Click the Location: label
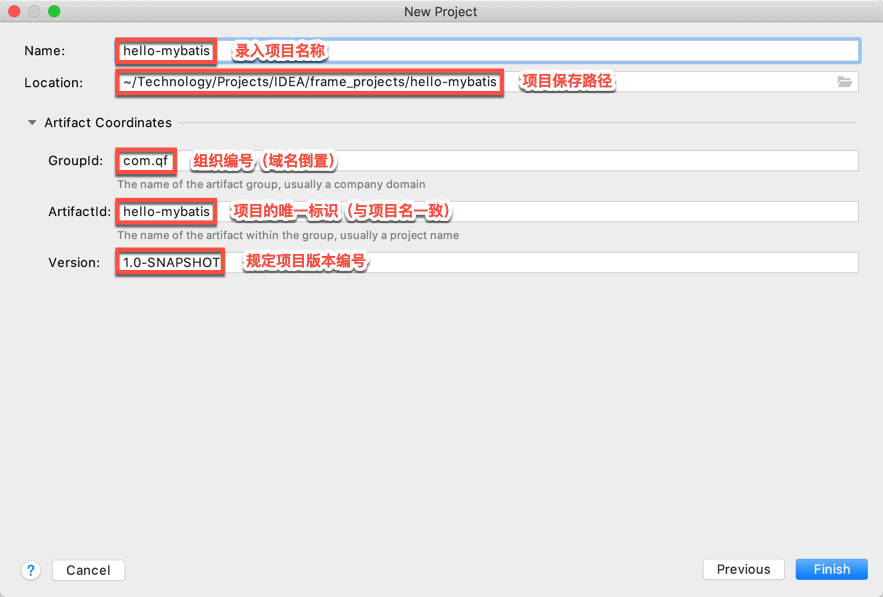Screen dimensions: 883x597 [53, 83]
